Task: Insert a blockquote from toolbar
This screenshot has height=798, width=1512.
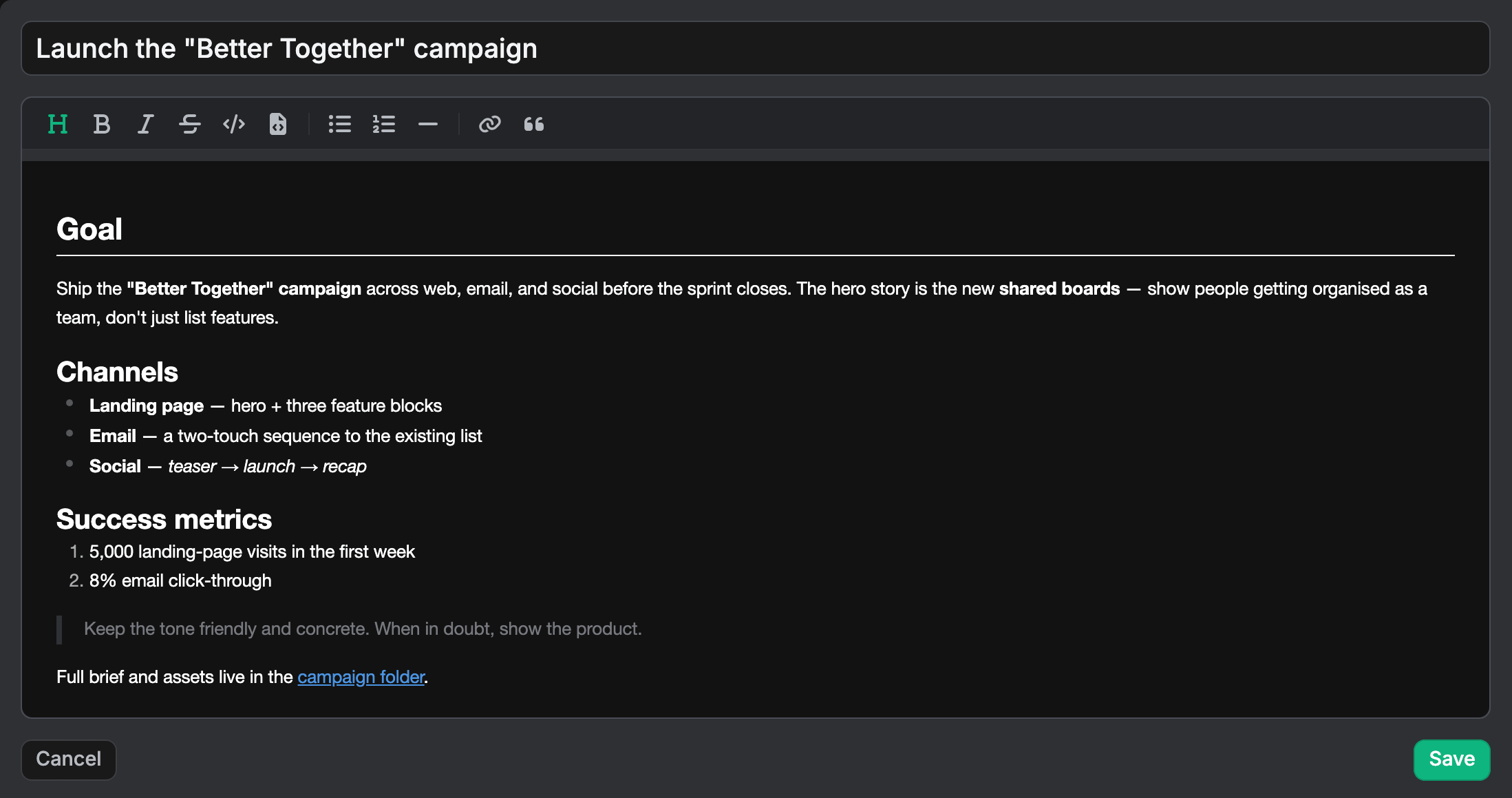Action: tap(534, 125)
